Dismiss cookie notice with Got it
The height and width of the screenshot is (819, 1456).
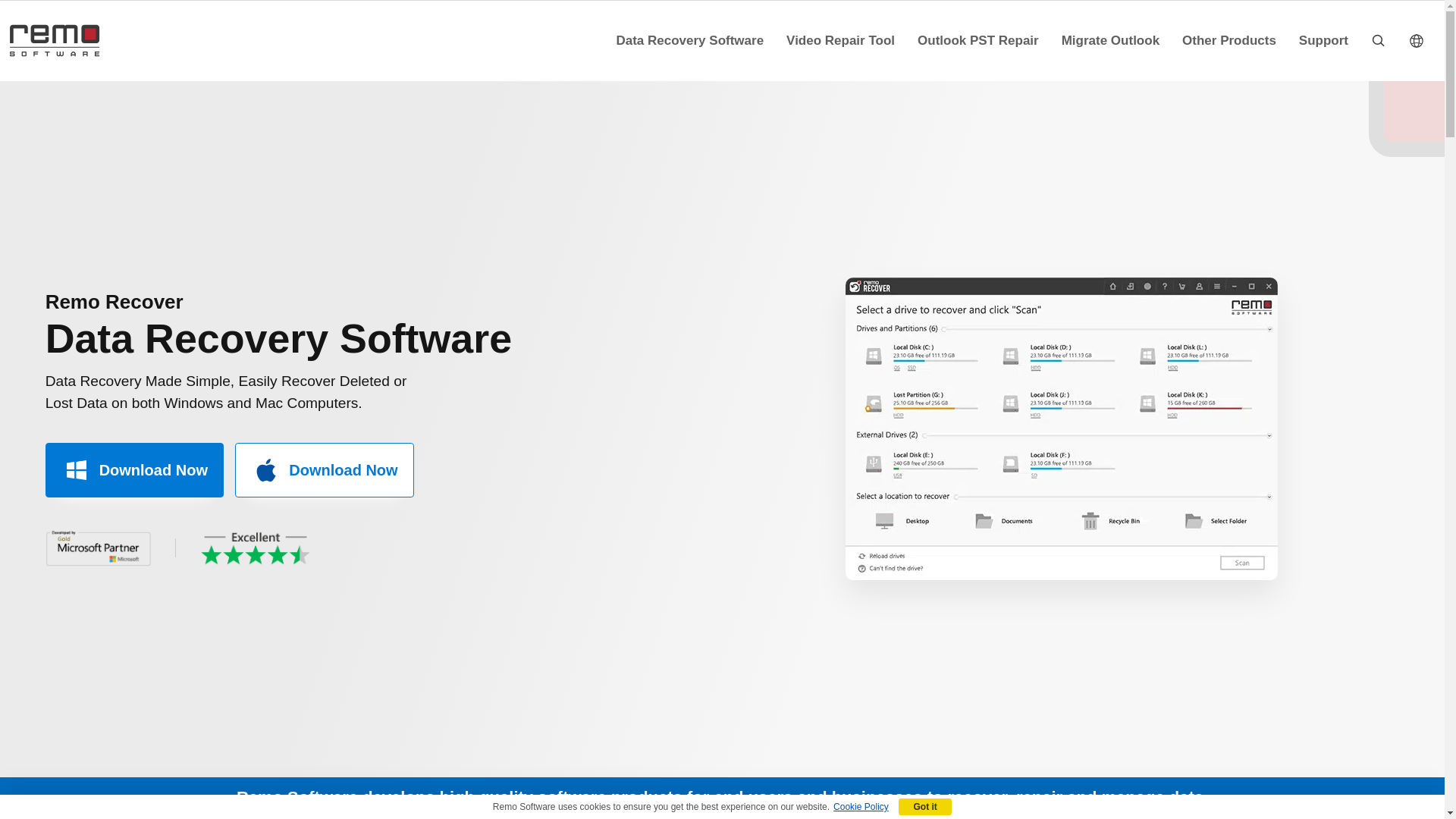coord(925,807)
